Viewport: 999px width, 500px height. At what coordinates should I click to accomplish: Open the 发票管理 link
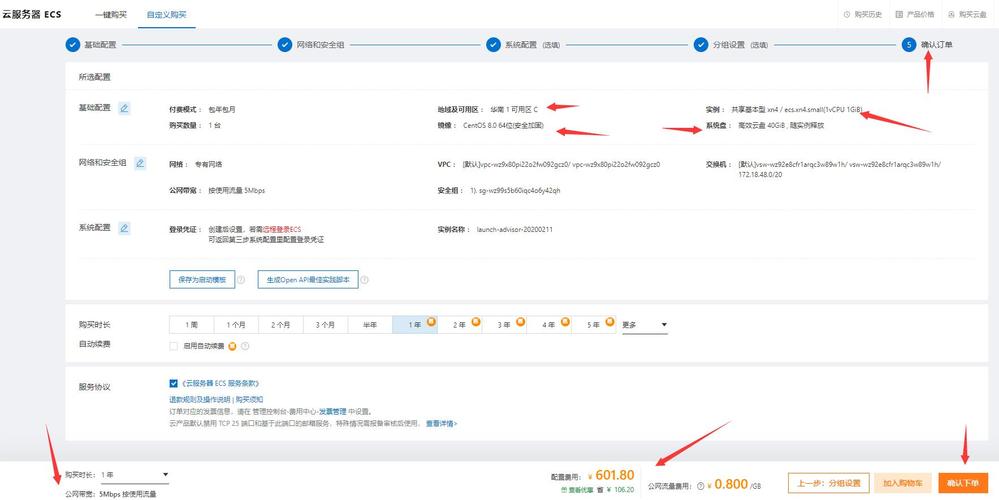[332, 411]
